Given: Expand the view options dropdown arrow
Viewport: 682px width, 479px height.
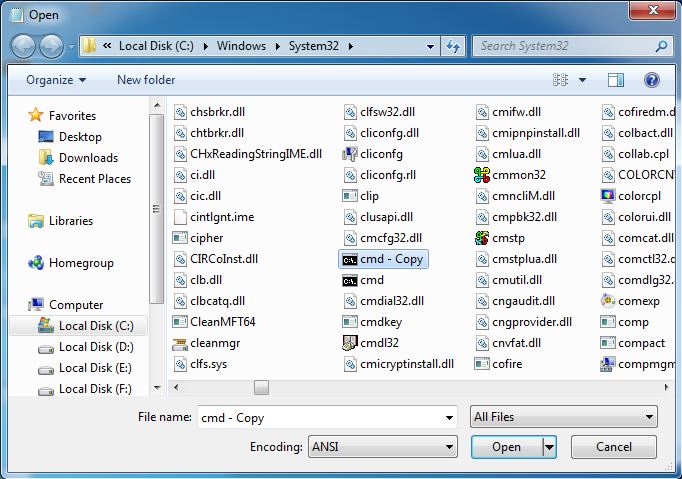Looking at the screenshot, I should [x=582, y=80].
